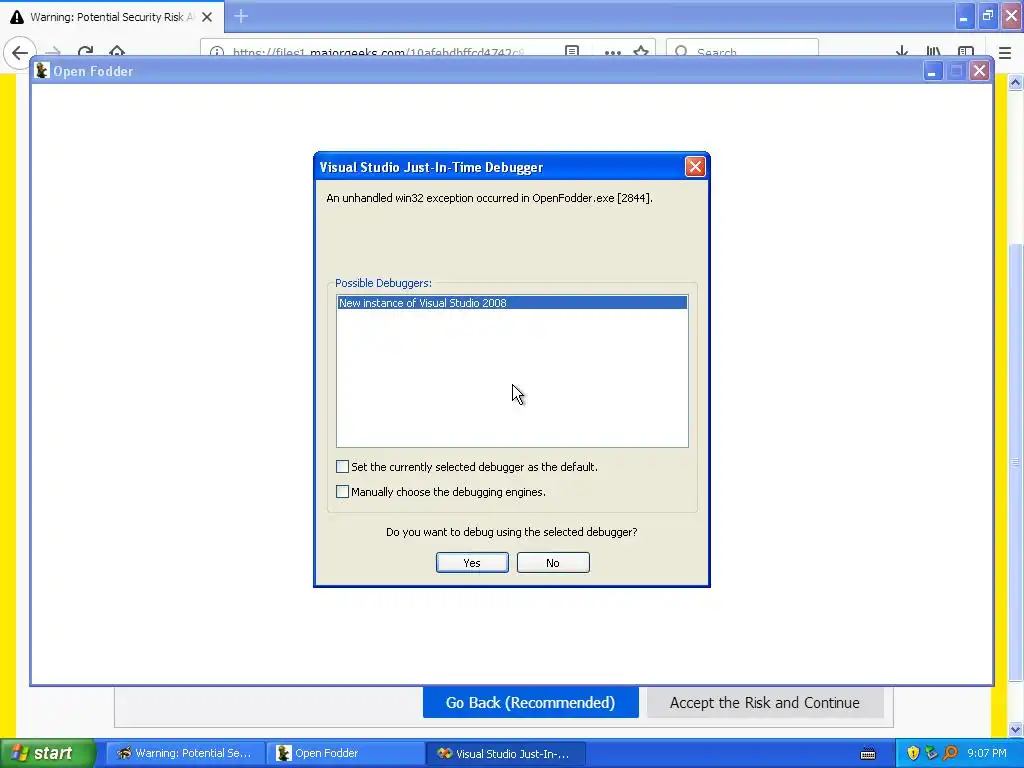Click the clock showing 9:07 PM
The image size is (1024, 768).
point(987,753)
